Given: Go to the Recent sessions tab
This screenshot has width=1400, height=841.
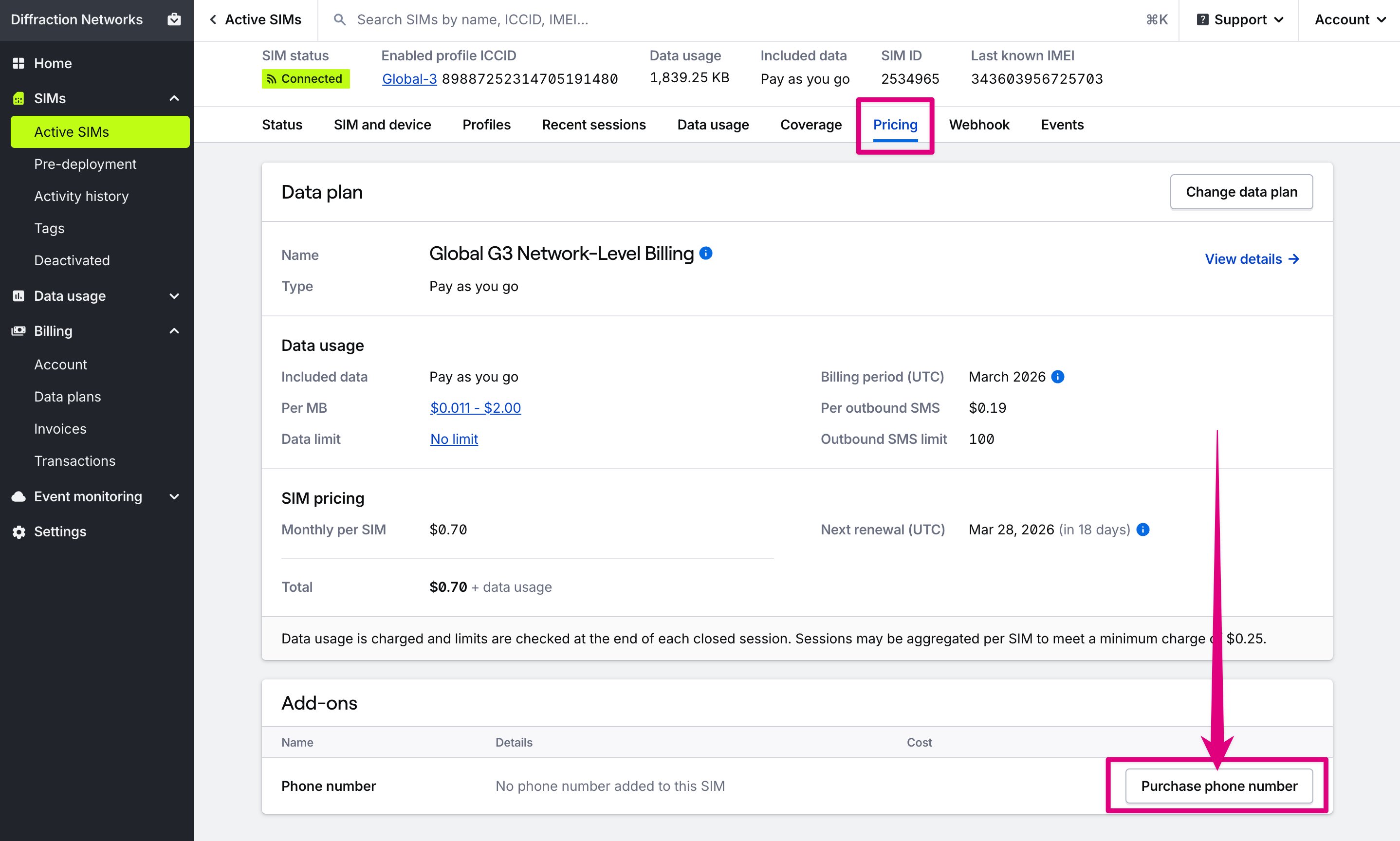Looking at the screenshot, I should 593,125.
